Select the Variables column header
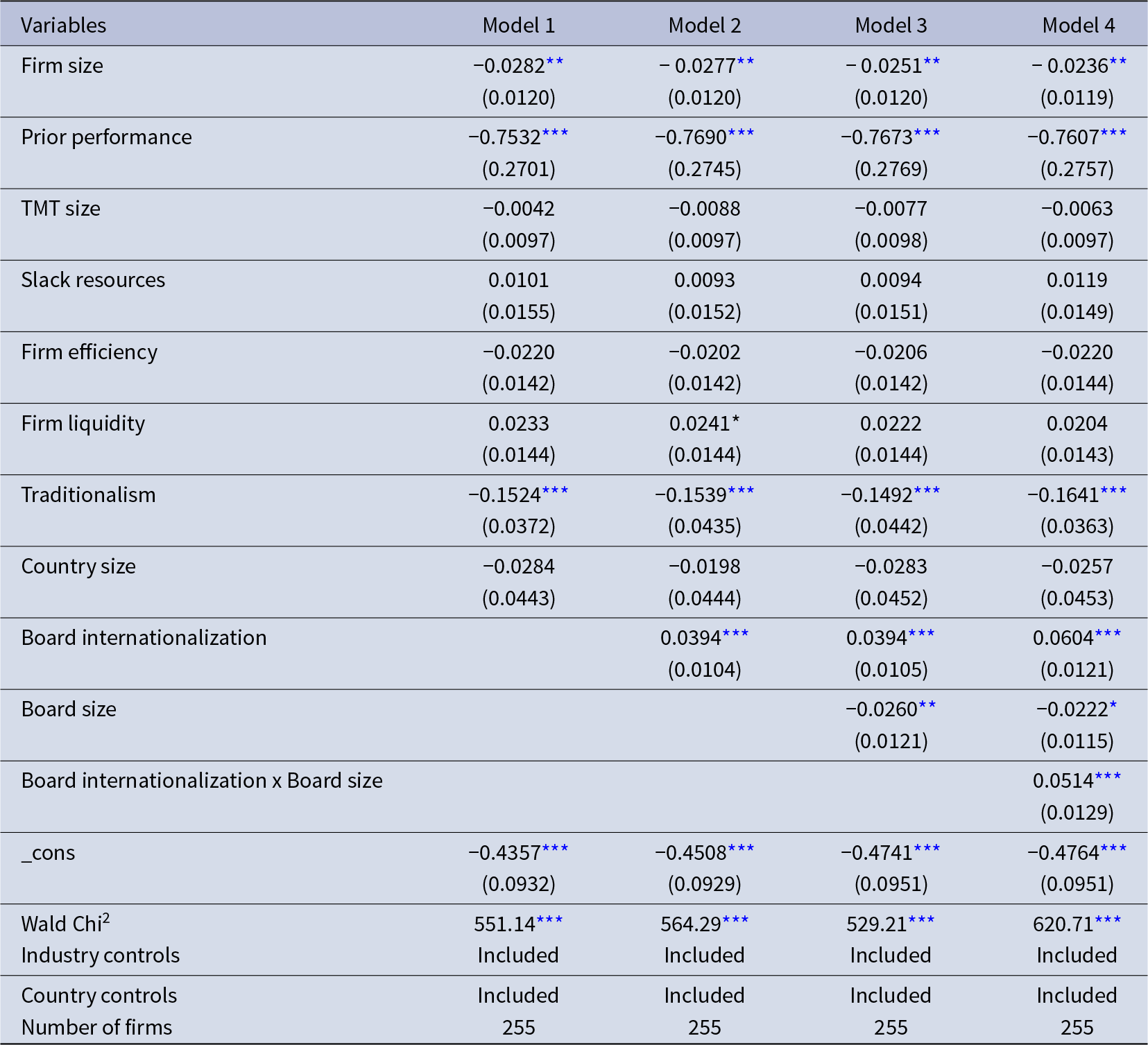Screen dimensions: 1148x1045 tap(64, 26)
